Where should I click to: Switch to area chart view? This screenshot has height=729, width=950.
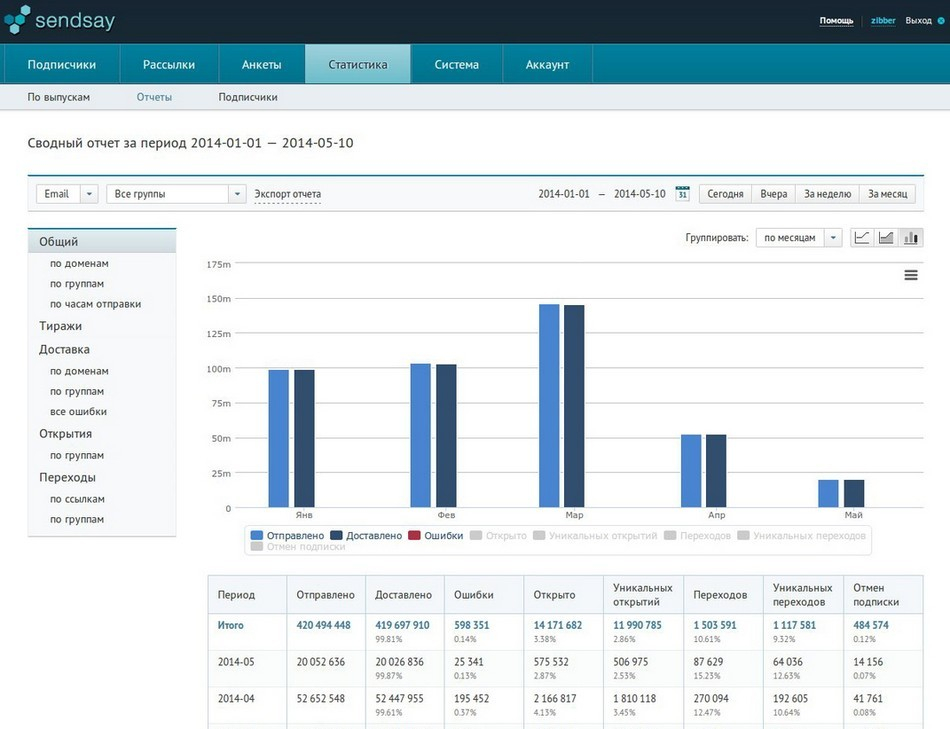click(886, 238)
